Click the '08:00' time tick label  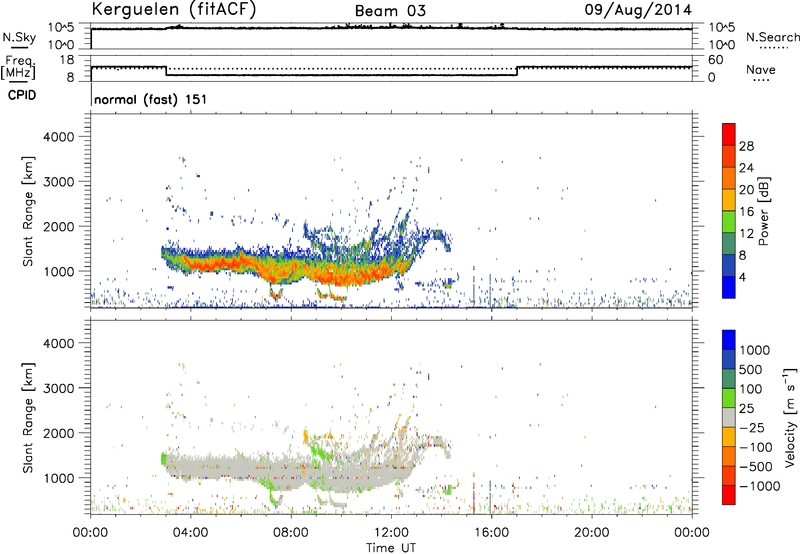291,533
